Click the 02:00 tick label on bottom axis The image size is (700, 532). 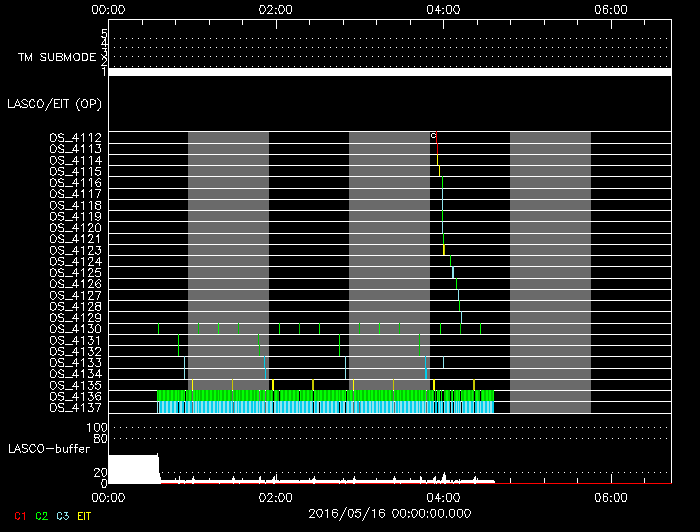[x=275, y=497]
